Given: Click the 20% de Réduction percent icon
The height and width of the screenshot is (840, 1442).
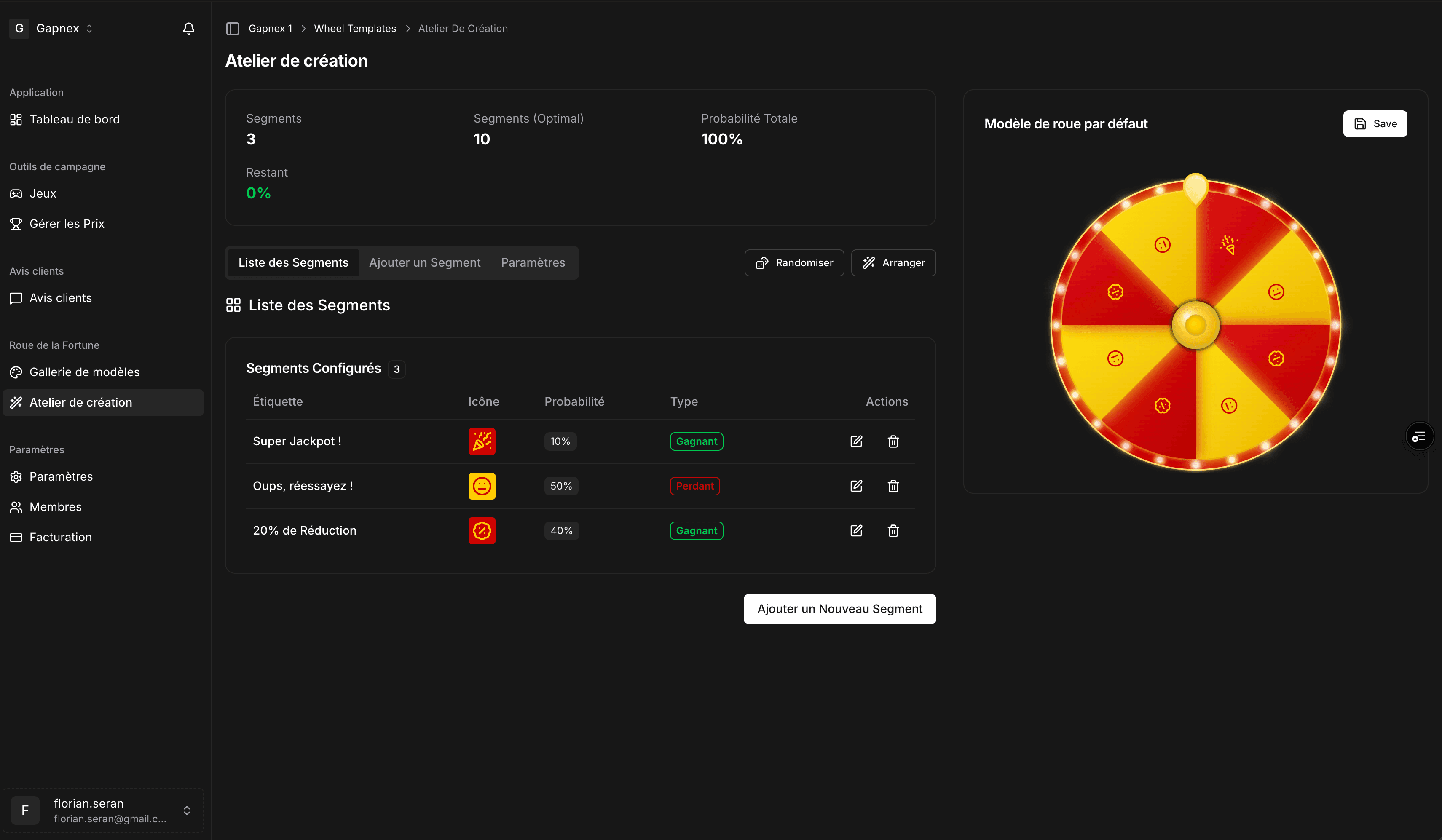Looking at the screenshot, I should tap(482, 530).
